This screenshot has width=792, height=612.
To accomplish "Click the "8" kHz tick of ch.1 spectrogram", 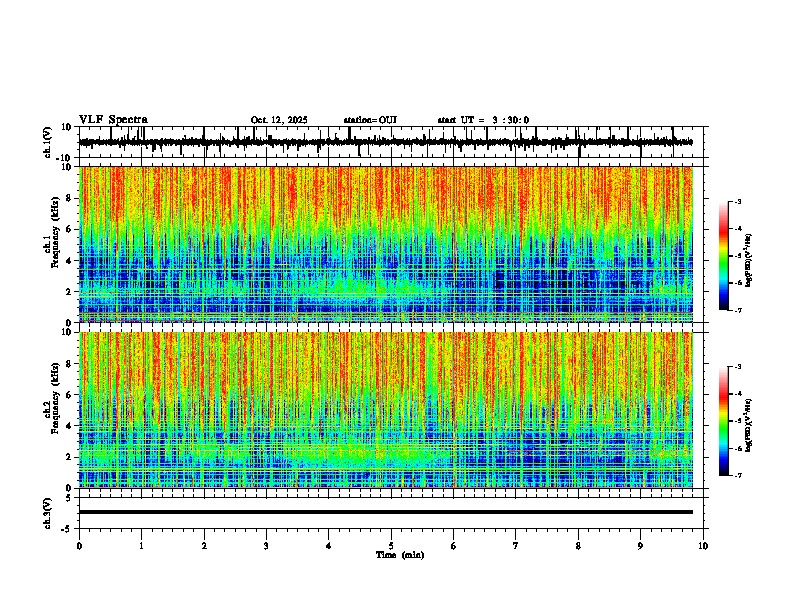I will click(69, 198).
